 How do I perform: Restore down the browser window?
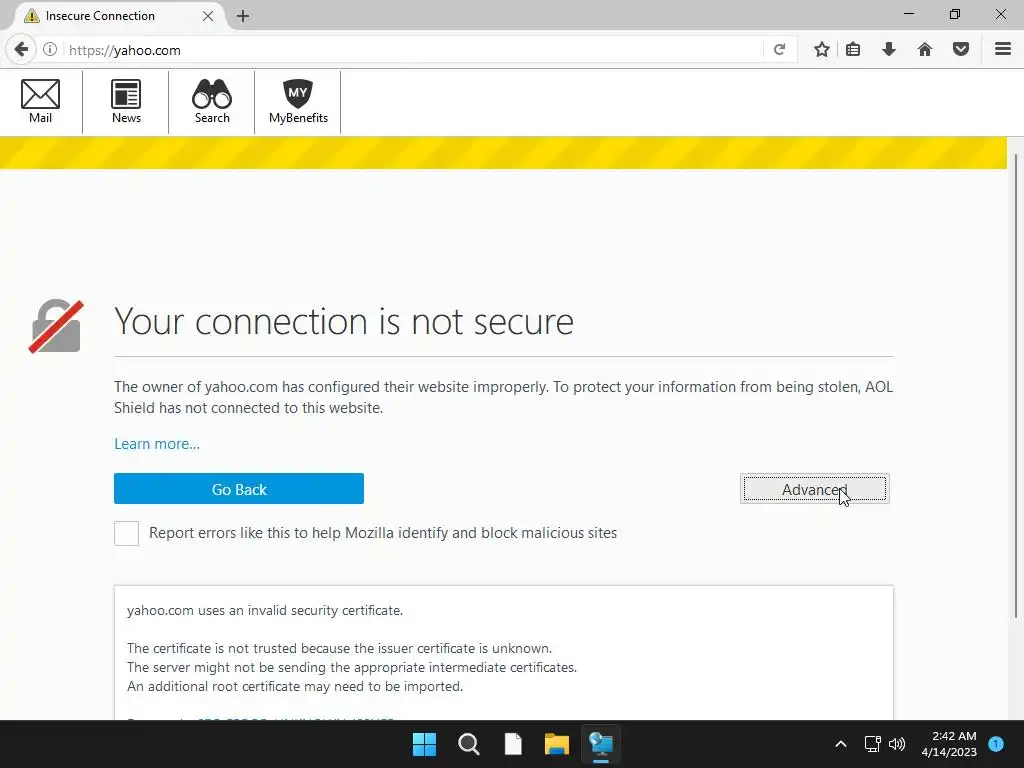pyautogui.click(x=955, y=14)
